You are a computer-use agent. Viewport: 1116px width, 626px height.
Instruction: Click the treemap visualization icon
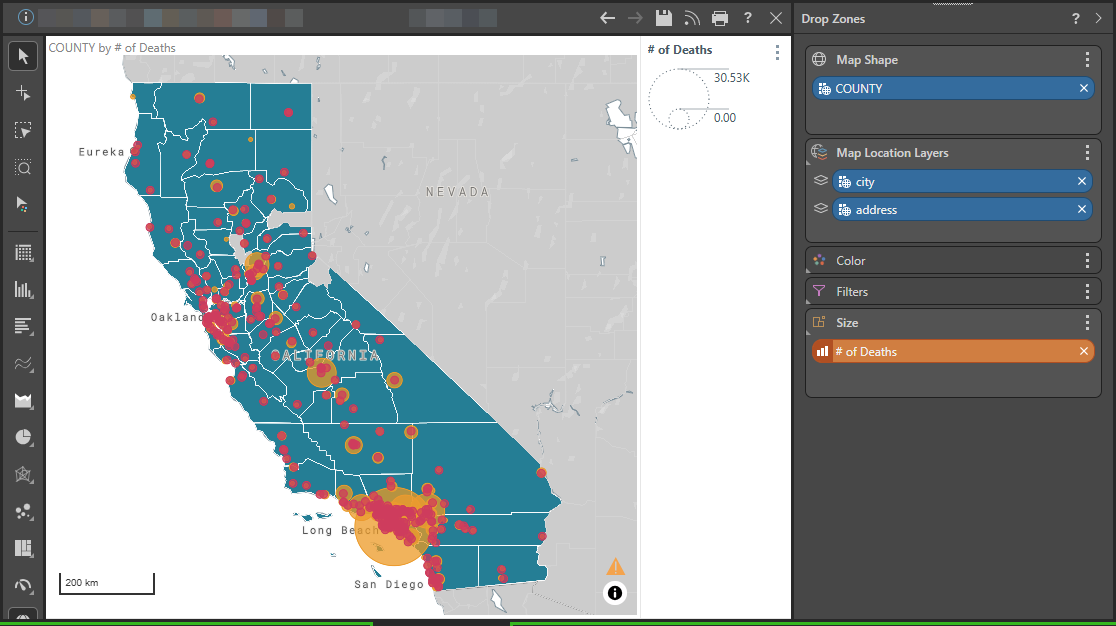(22, 548)
